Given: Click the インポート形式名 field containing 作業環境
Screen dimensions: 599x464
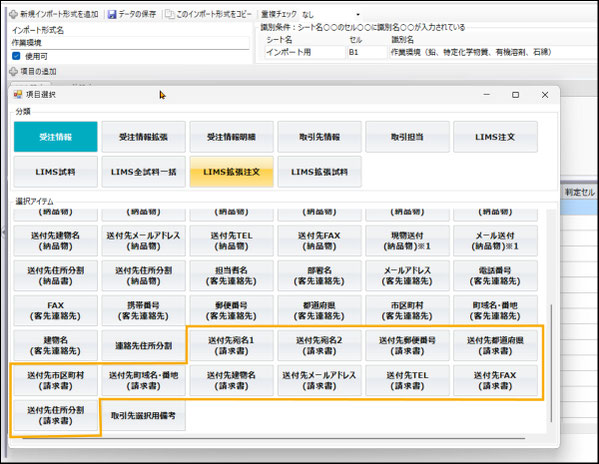Looking at the screenshot, I should tap(130, 43).
